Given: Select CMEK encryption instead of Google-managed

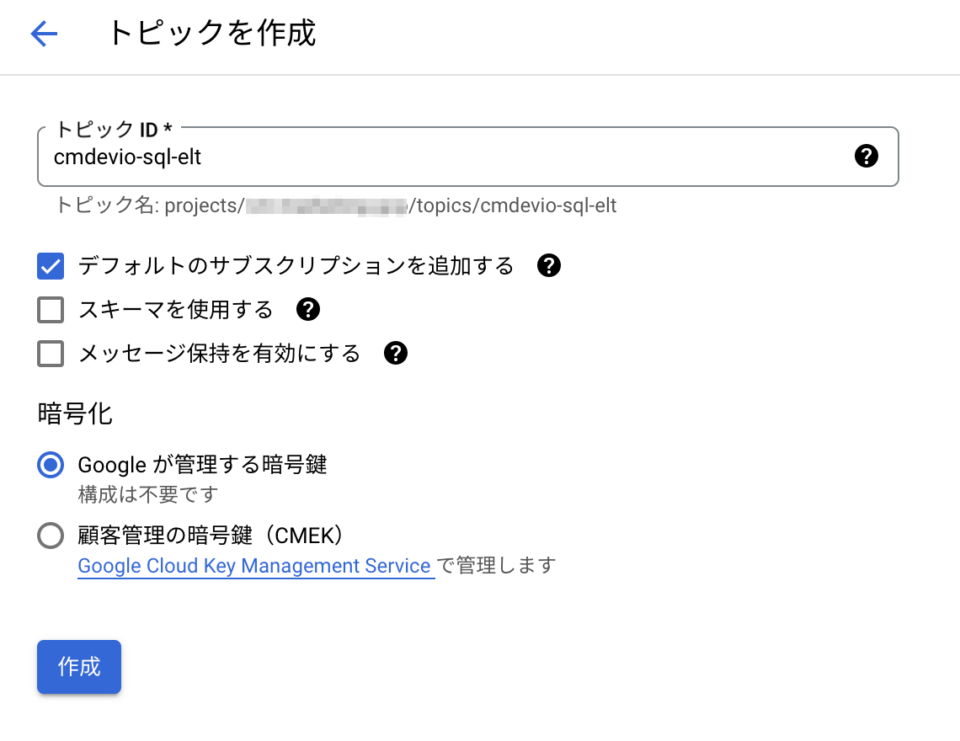Looking at the screenshot, I should pos(50,535).
